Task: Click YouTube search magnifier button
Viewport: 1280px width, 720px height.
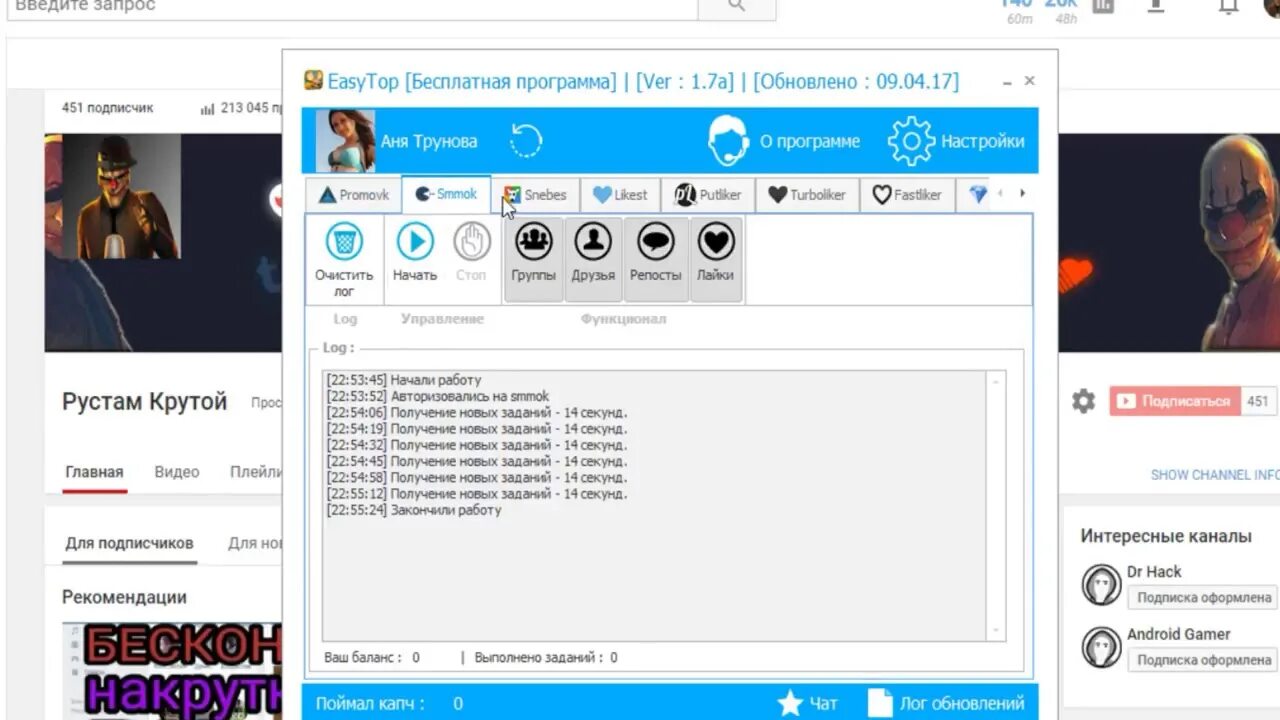Action: coord(737,6)
